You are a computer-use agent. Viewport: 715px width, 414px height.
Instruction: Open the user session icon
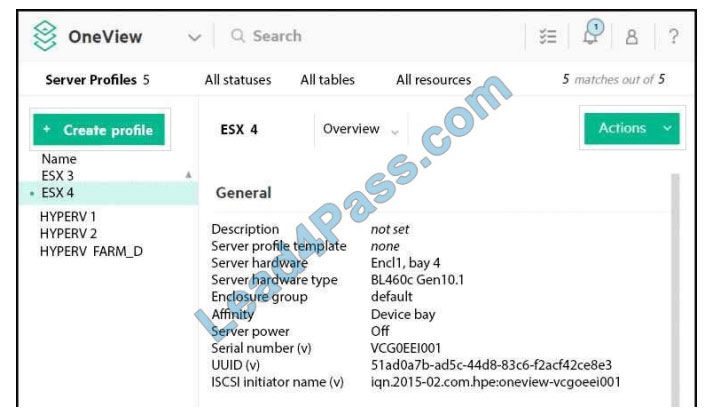click(632, 36)
